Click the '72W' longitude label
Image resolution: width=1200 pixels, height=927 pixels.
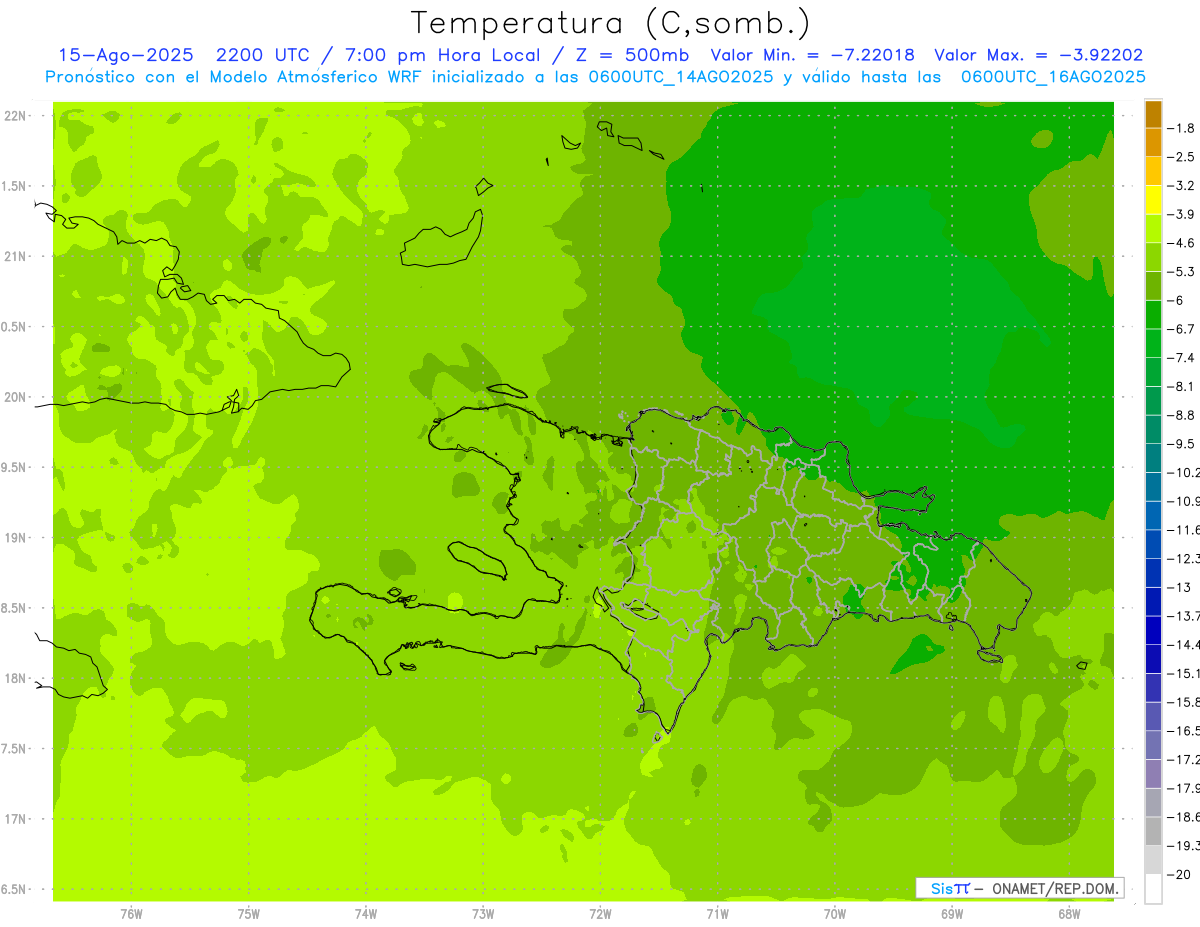(600, 914)
